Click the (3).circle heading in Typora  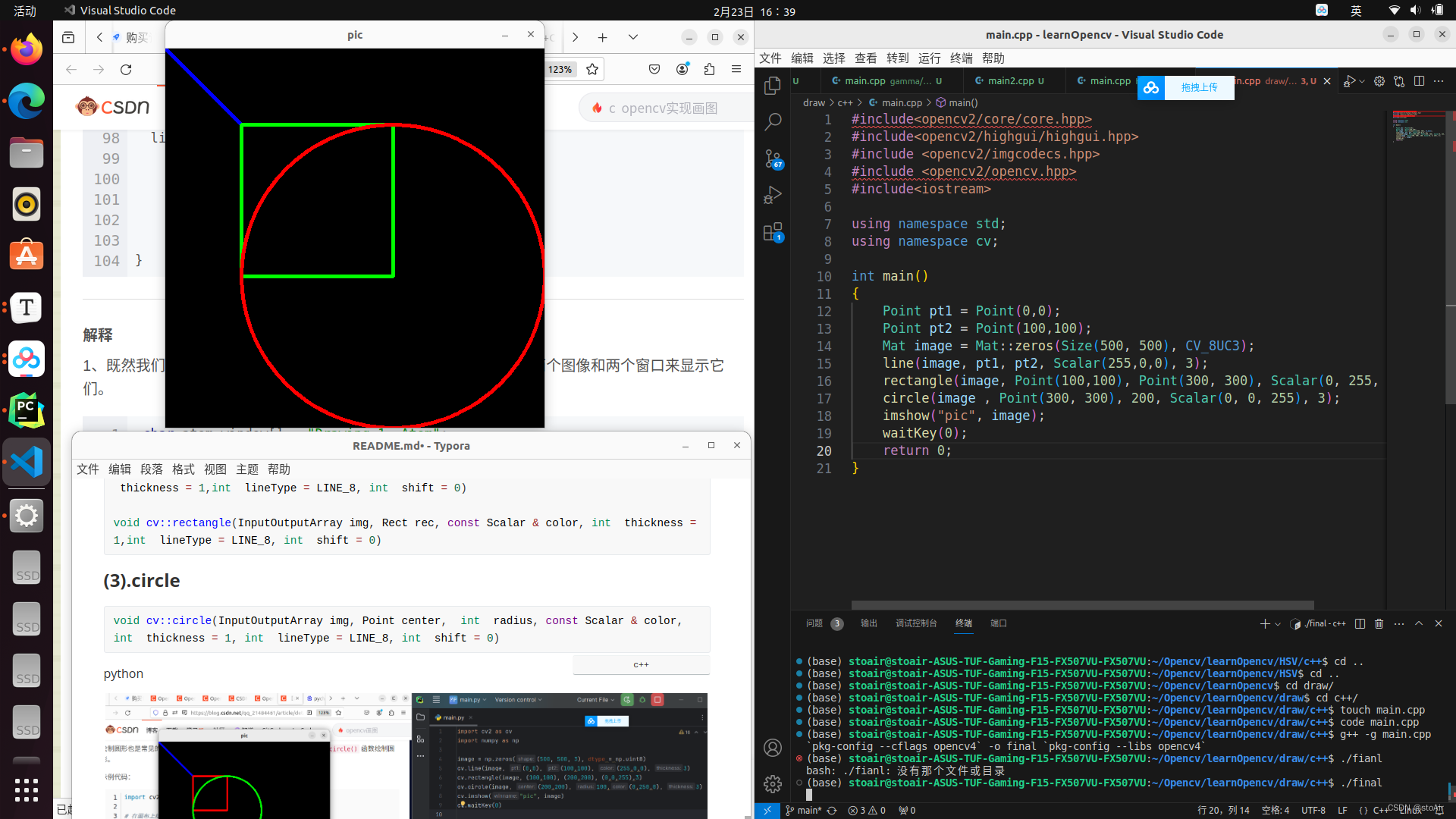[x=142, y=581]
